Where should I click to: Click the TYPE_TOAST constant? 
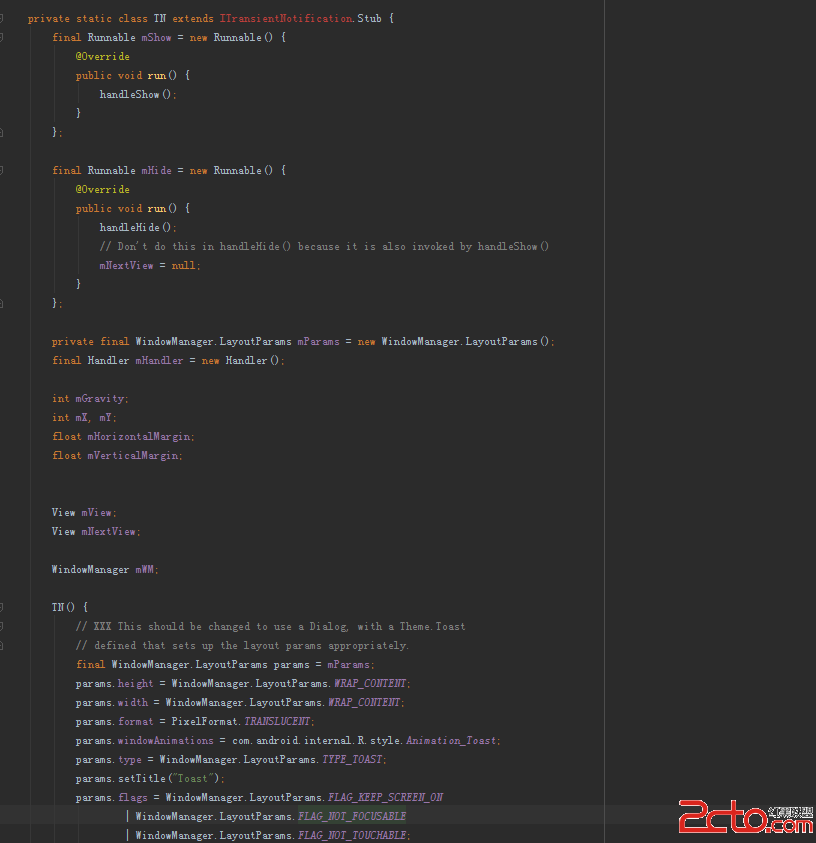tap(352, 759)
